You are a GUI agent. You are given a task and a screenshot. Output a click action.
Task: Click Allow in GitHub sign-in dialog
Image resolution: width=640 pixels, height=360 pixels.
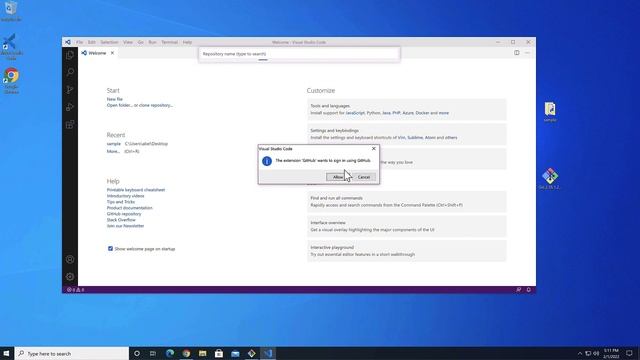point(338,177)
